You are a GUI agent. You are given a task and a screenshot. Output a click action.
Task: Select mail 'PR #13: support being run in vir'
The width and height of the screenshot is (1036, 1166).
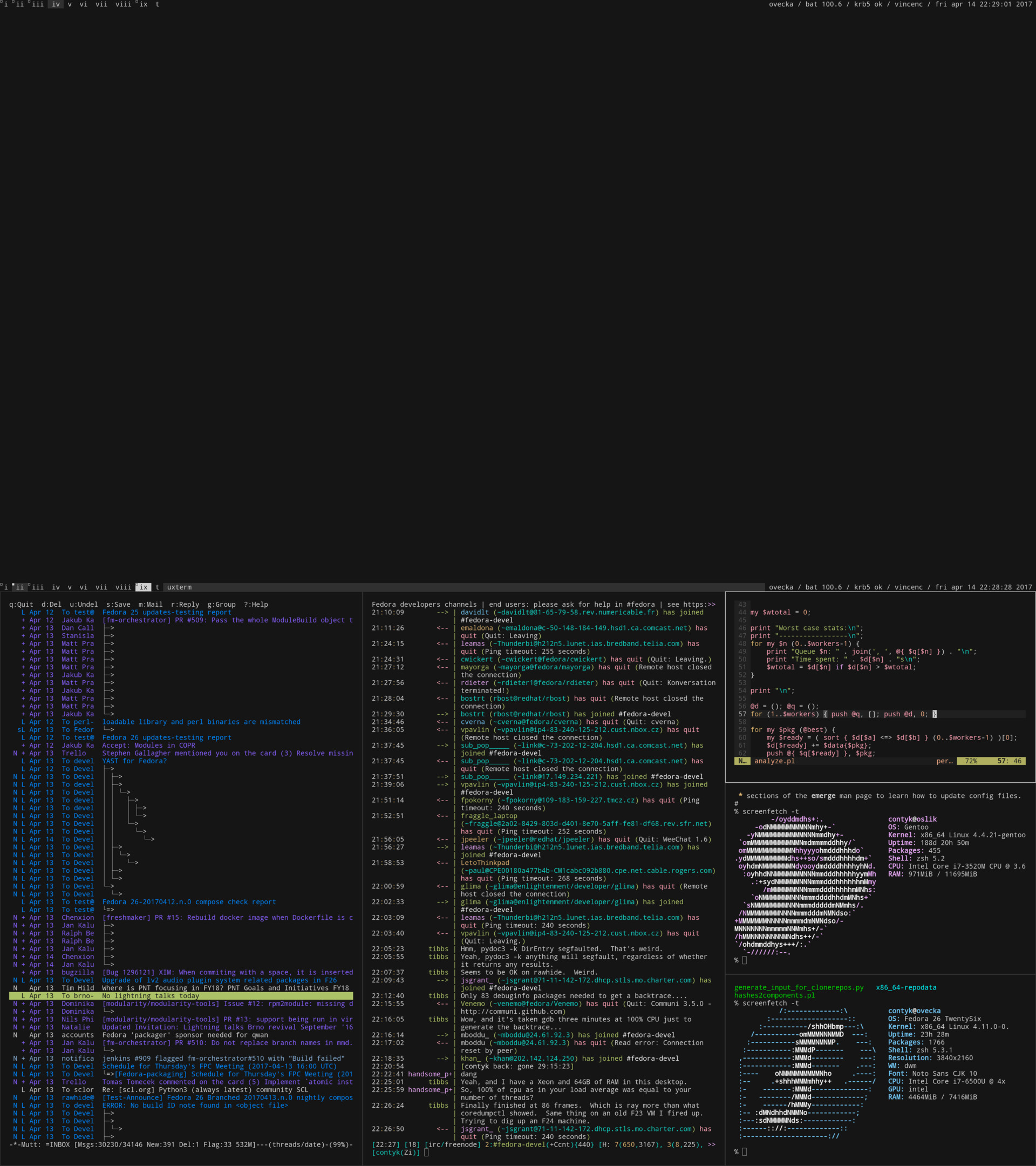pyautogui.click(x=181, y=1019)
